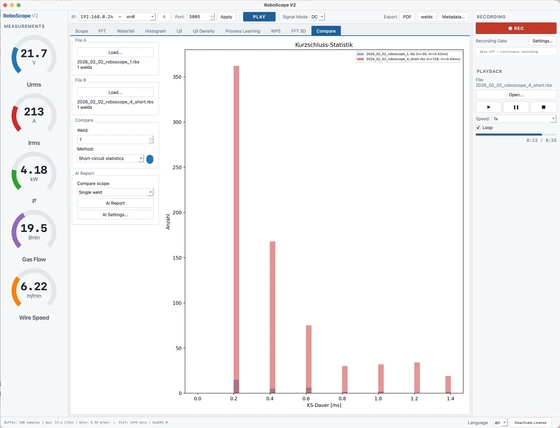Click the blue PLAY button

259,17
